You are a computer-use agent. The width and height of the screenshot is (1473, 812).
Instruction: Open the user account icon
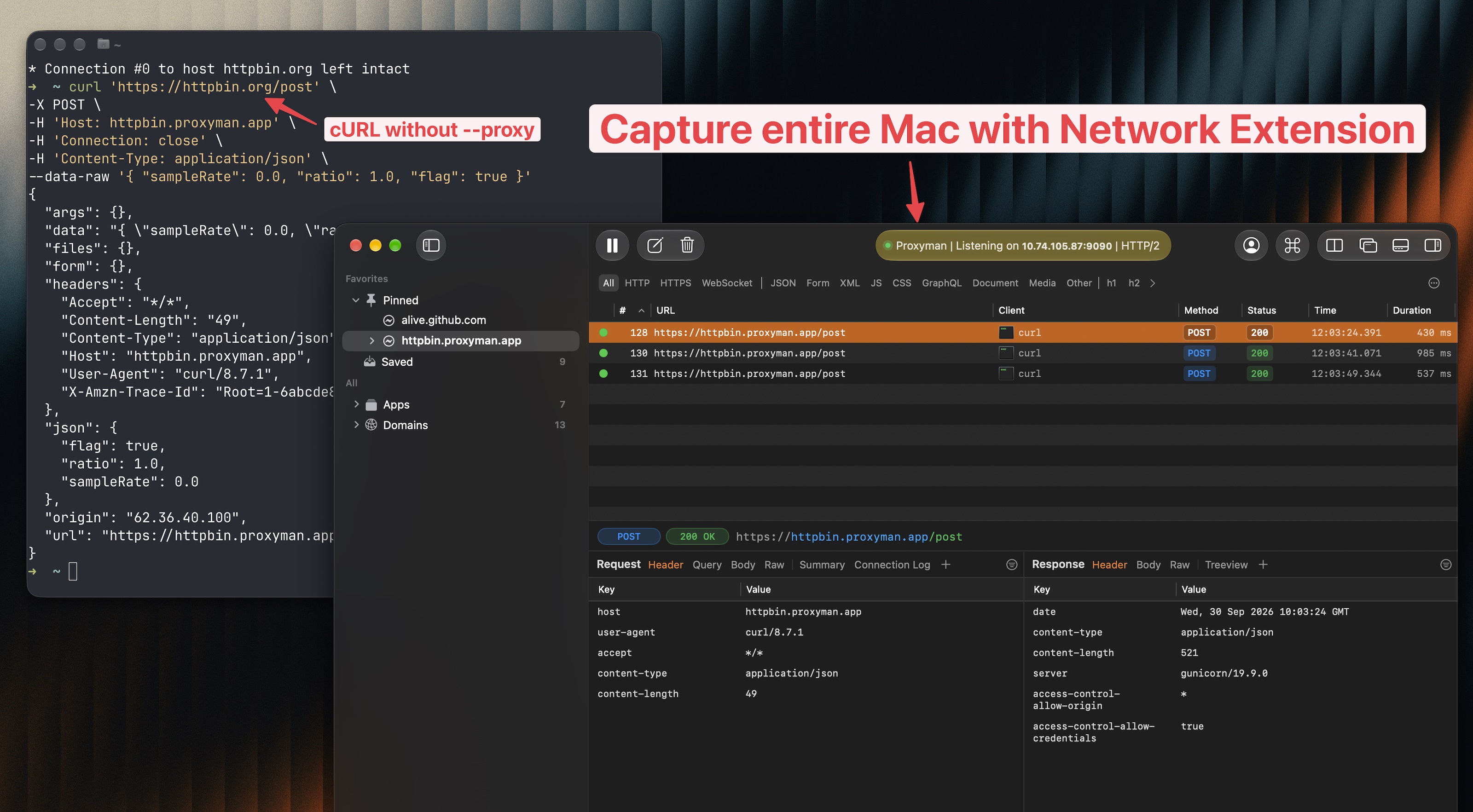click(x=1251, y=246)
